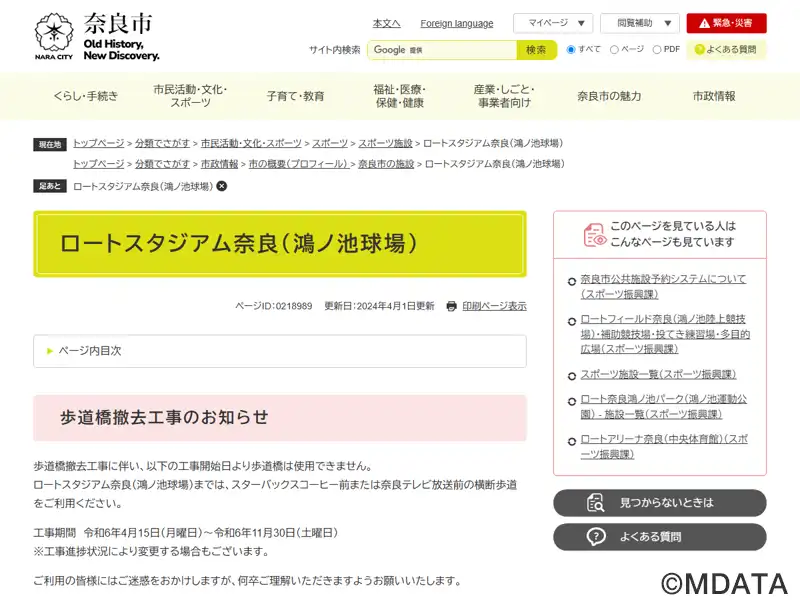Screen dimensions: 800x600
Task: Click the ページID:0218989 text
Action: (x=273, y=306)
